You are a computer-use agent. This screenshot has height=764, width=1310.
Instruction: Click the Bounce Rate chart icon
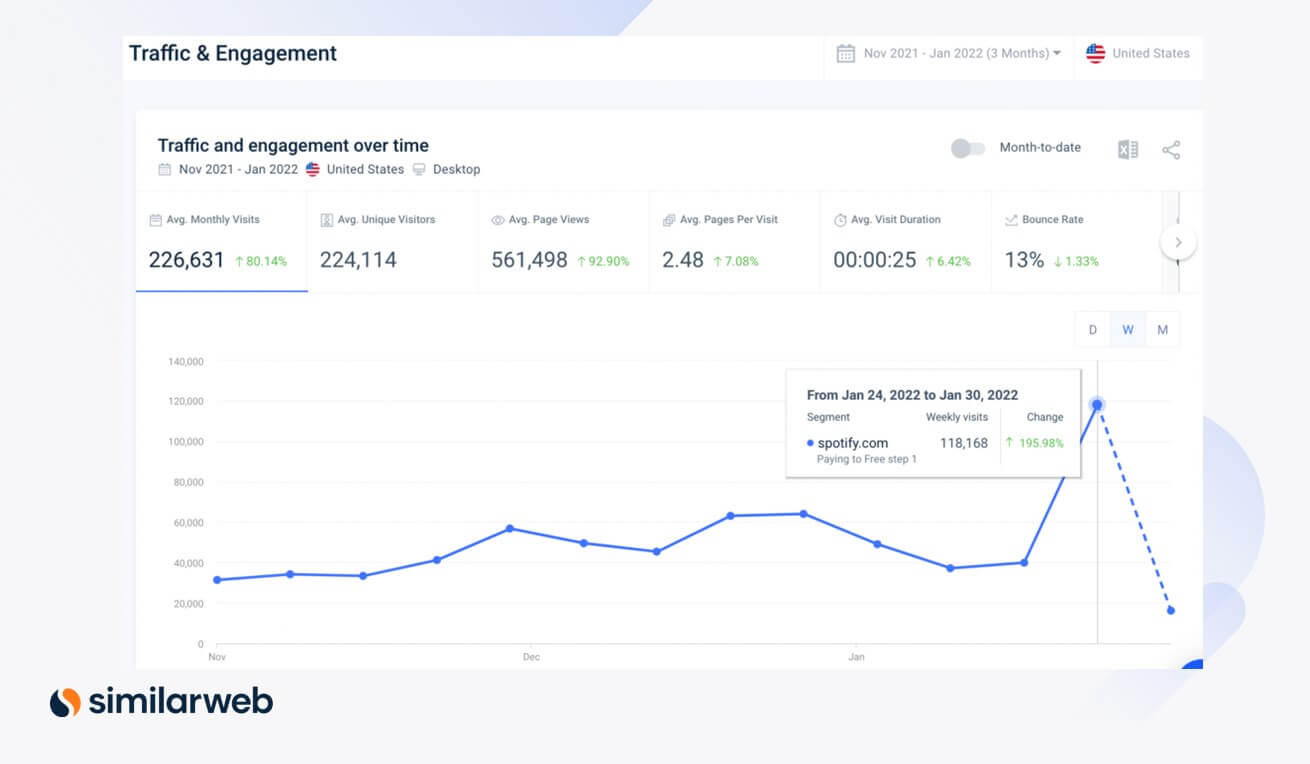click(1011, 220)
